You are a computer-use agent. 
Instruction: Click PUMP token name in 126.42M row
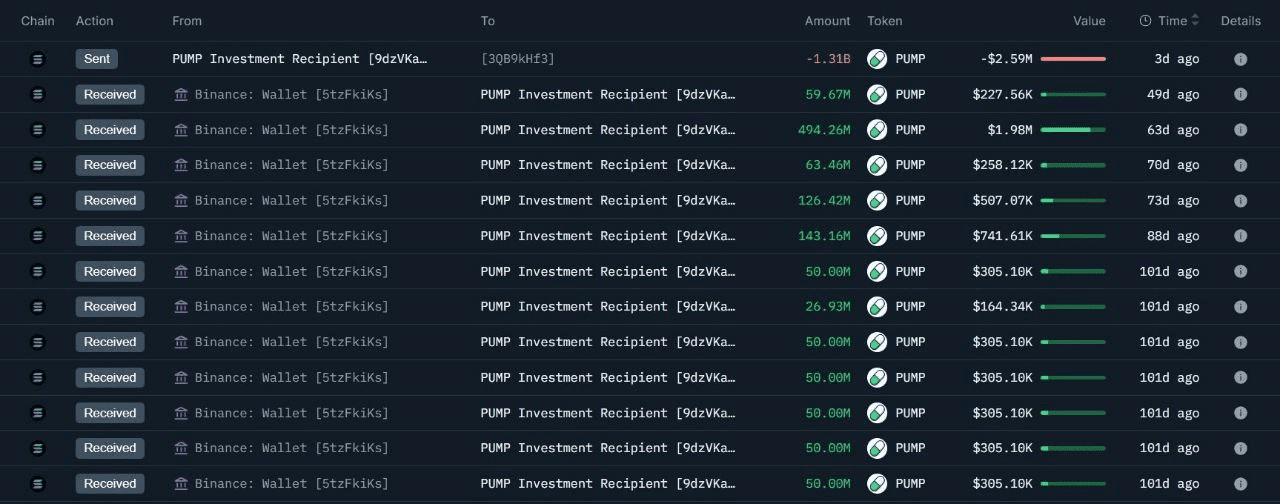click(910, 201)
